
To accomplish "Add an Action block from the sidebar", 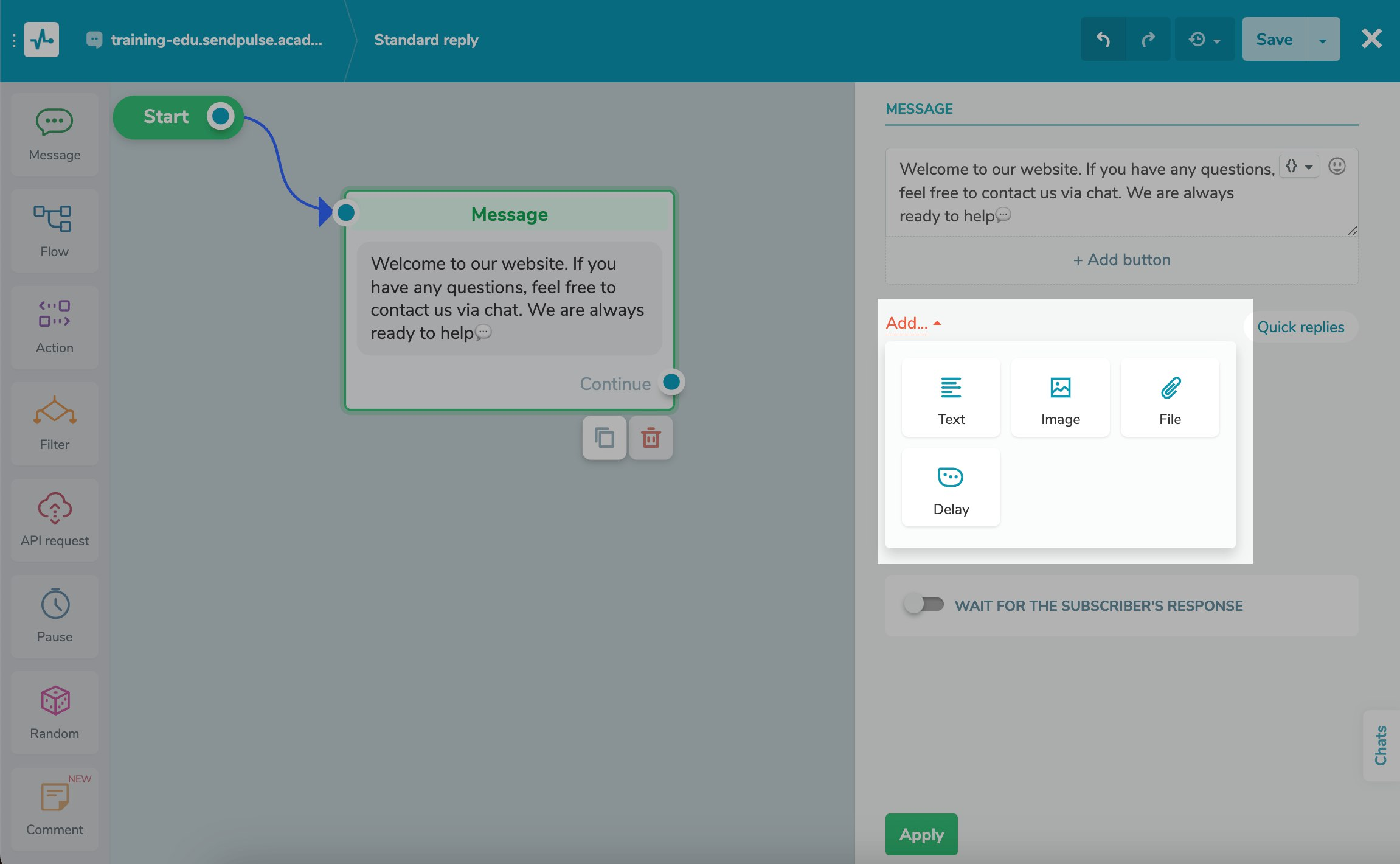I will coord(54,327).
